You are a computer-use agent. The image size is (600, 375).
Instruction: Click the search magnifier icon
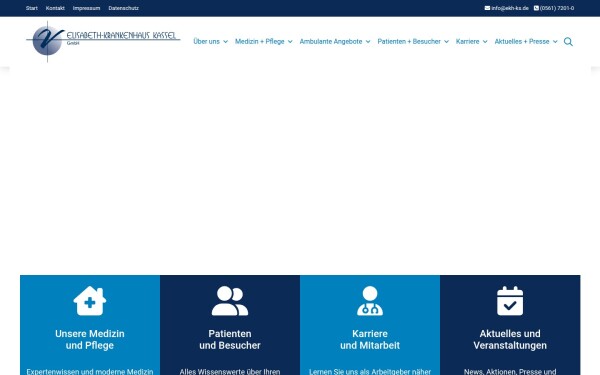coord(568,42)
